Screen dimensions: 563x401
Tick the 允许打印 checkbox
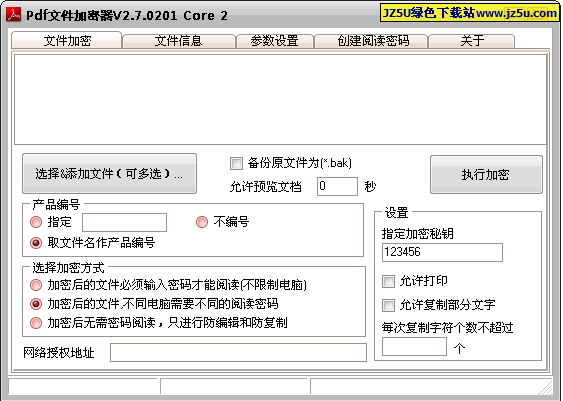tap(388, 281)
